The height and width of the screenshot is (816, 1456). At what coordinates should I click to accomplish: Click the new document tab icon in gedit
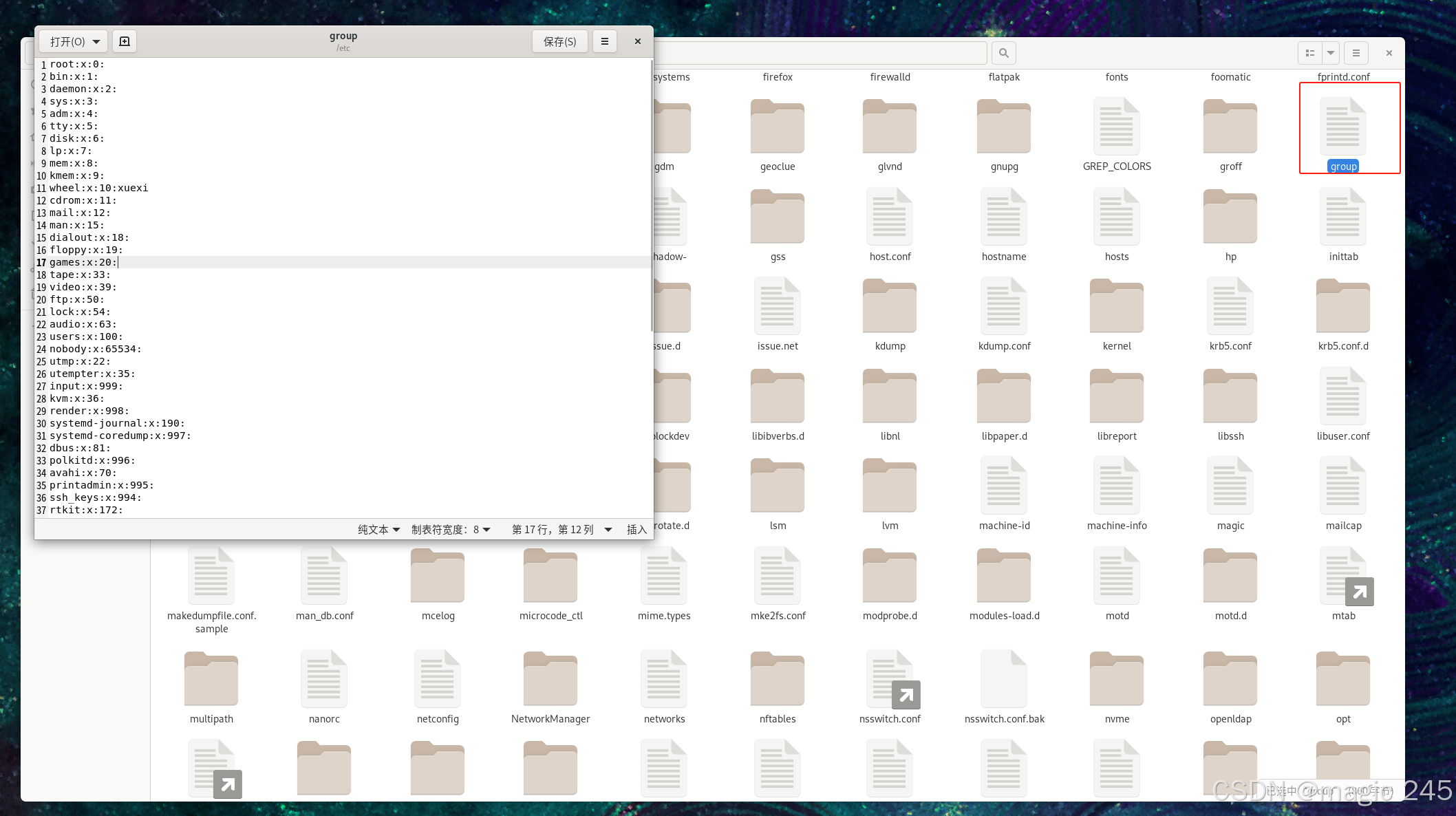coord(125,41)
